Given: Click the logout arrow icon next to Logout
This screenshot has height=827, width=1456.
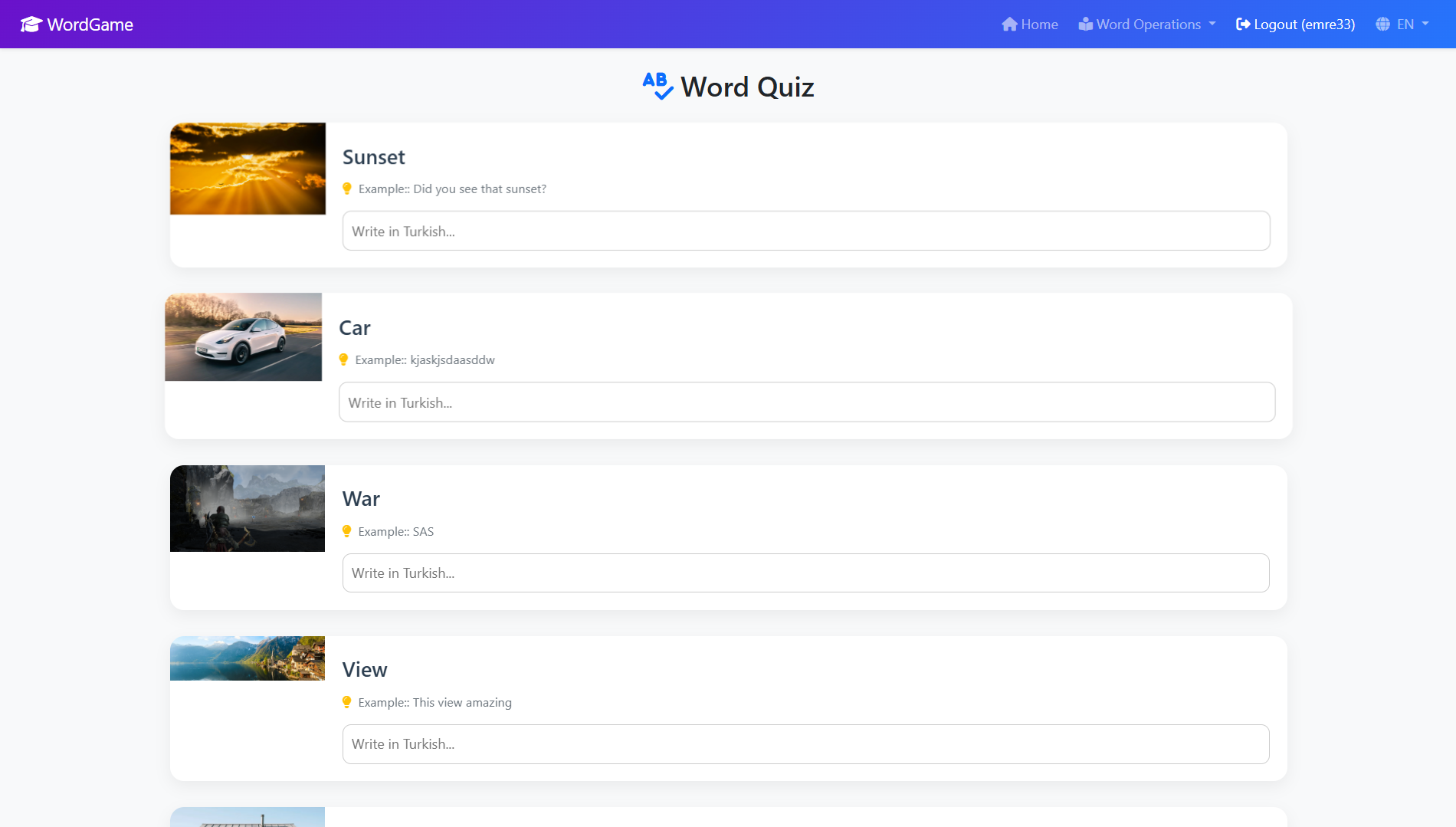Looking at the screenshot, I should 1243,24.
